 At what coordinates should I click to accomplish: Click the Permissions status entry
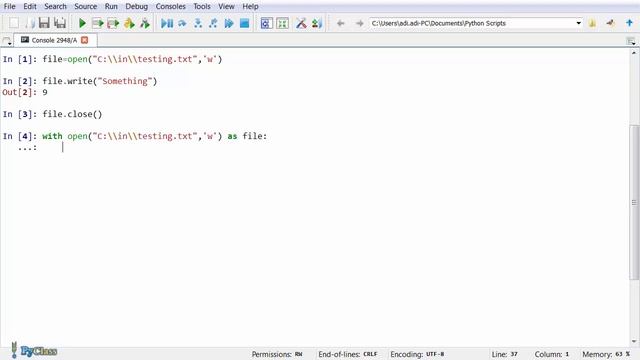pyautogui.click(x=277, y=354)
